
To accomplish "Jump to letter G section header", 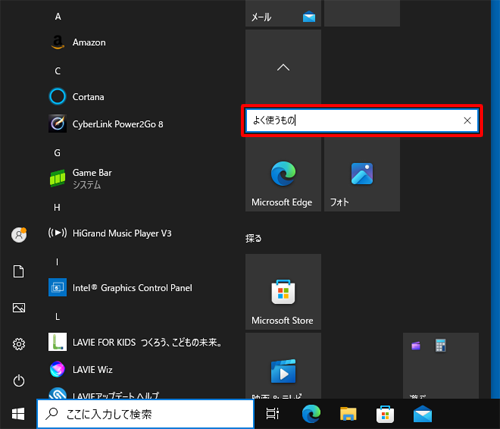I will pyautogui.click(x=57, y=153).
